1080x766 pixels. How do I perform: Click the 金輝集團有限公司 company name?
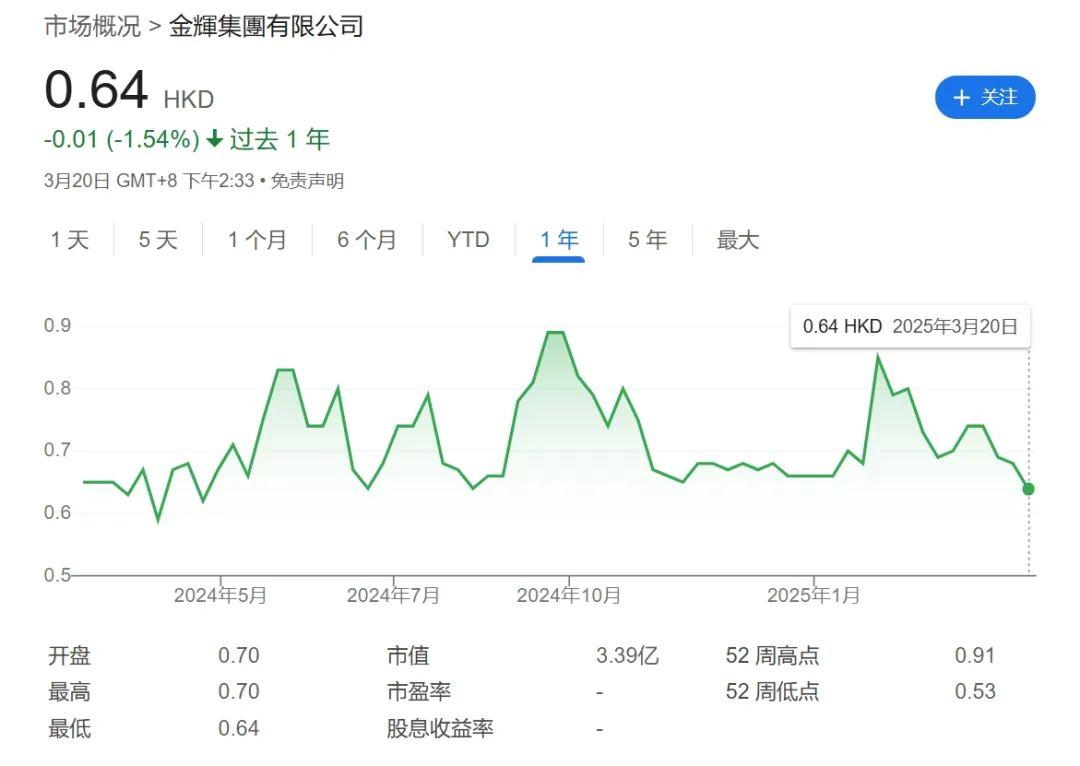pos(266,26)
